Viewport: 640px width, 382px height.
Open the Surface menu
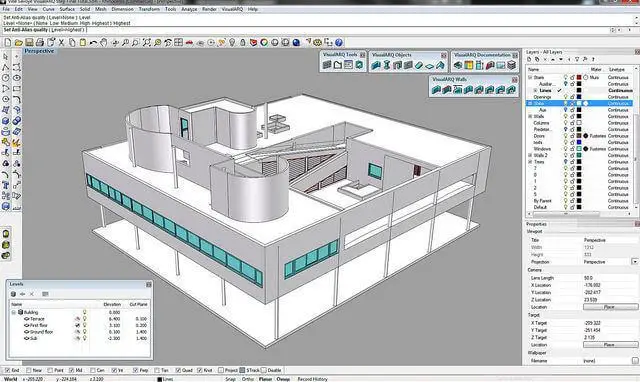pos(67,9)
